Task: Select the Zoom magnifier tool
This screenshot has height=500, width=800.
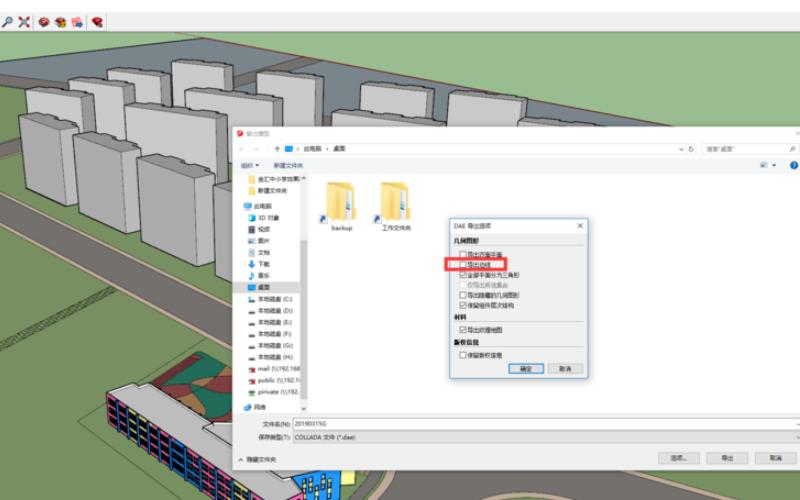Action: pos(8,21)
